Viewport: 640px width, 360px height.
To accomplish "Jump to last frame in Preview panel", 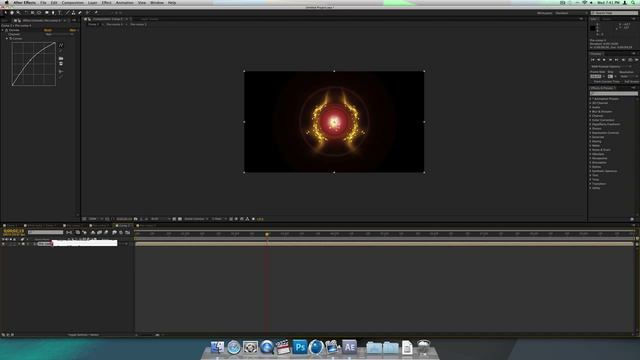I will 616,60.
